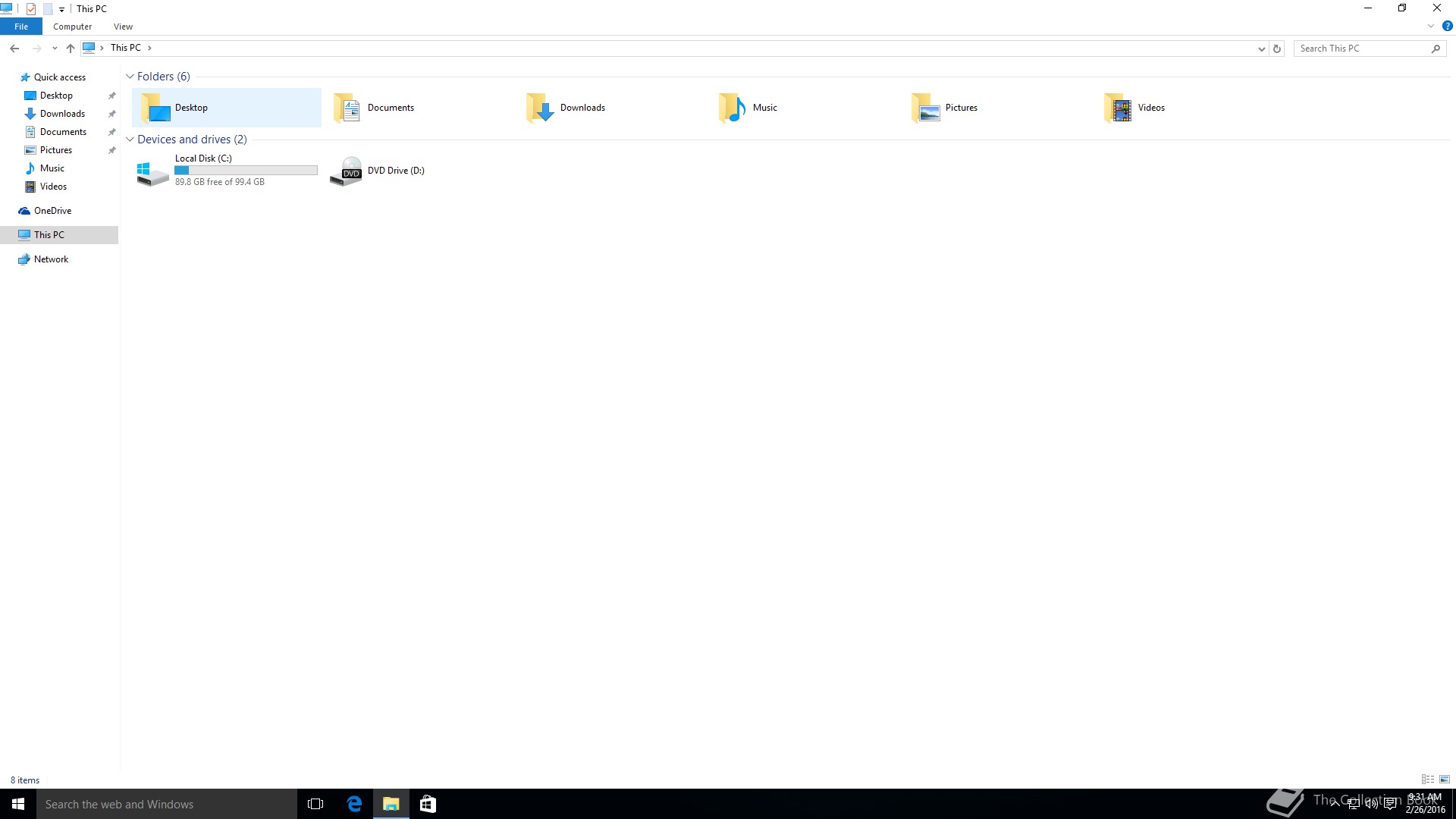Switch to Details view in status bar
The image size is (1456, 819).
coord(1428,780)
